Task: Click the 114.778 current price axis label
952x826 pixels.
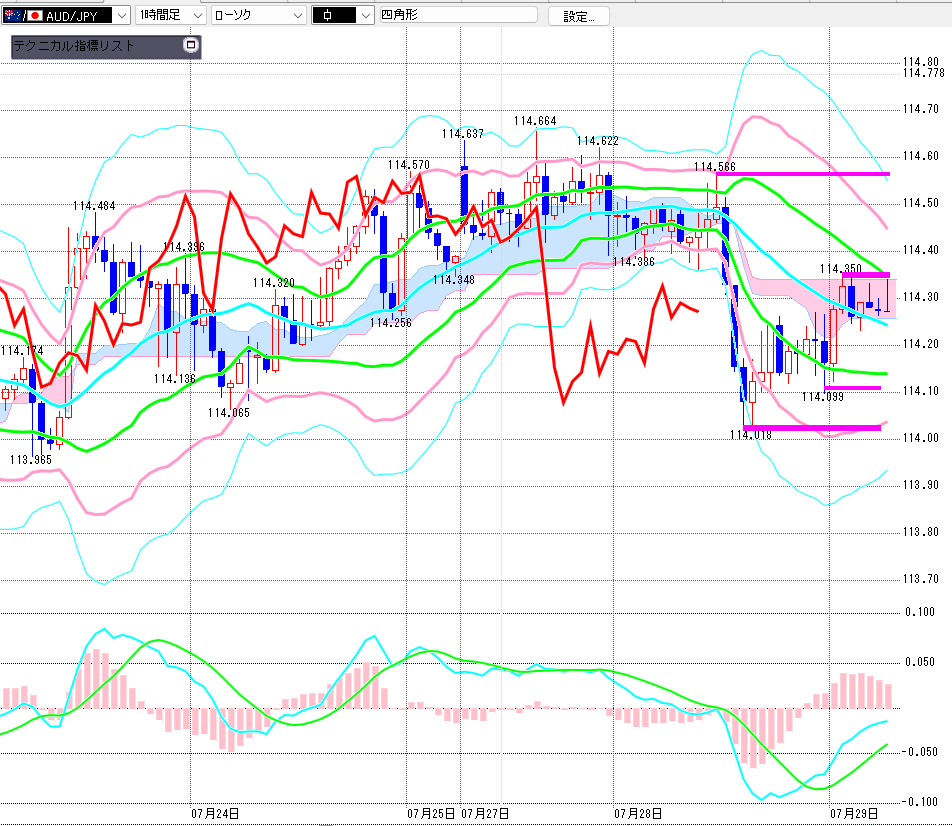Action: (923, 73)
